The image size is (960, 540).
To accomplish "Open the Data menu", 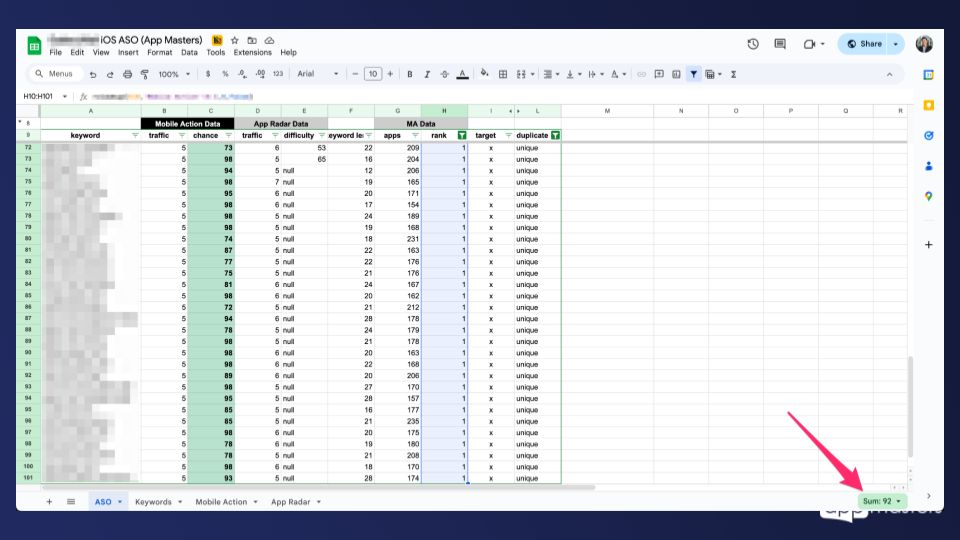I will click(189, 53).
